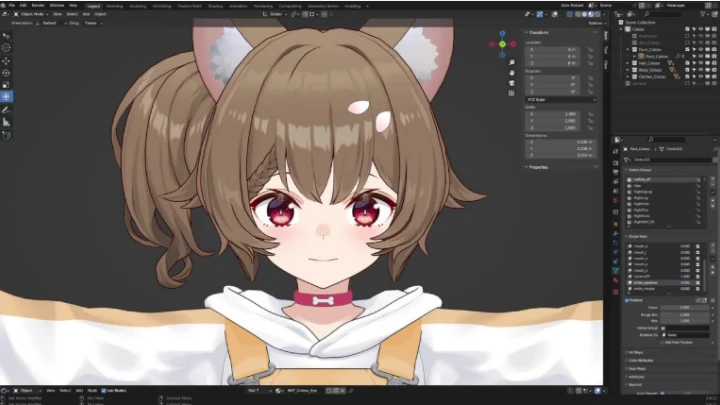Viewport: 720px width, 405px height.
Task: Toggle lock for Location X
Action: point(590,50)
